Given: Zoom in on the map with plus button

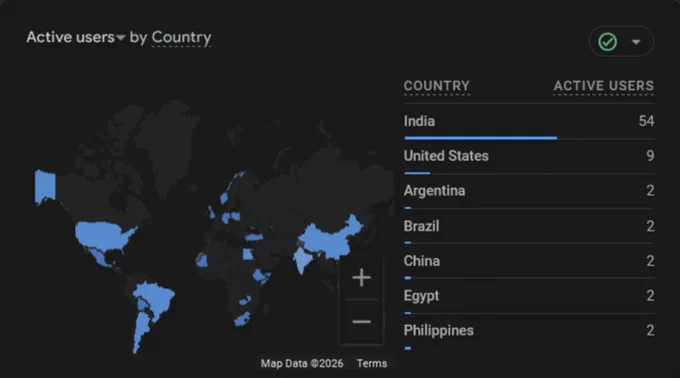Looking at the screenshot, I should (361, 278).
